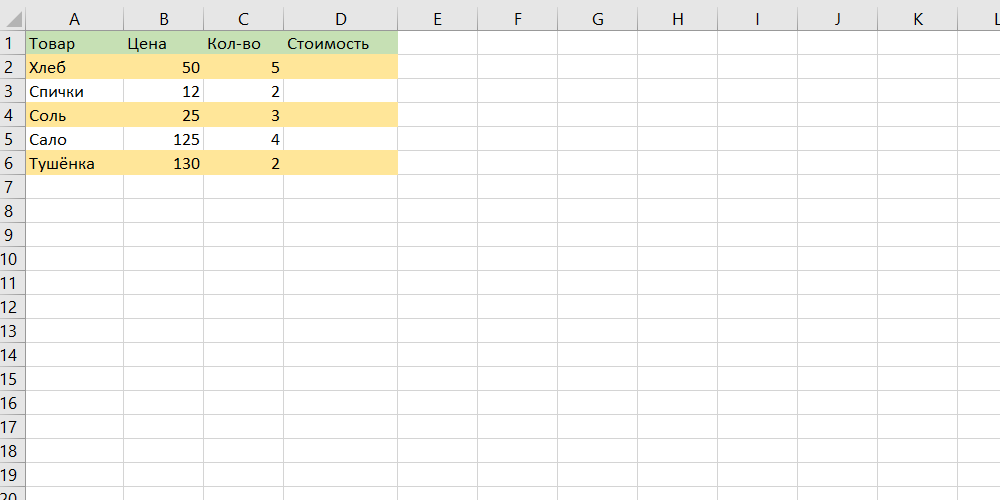Select row 7 header
Viewport: 1000px width, 500px height.
pos(12,187)
